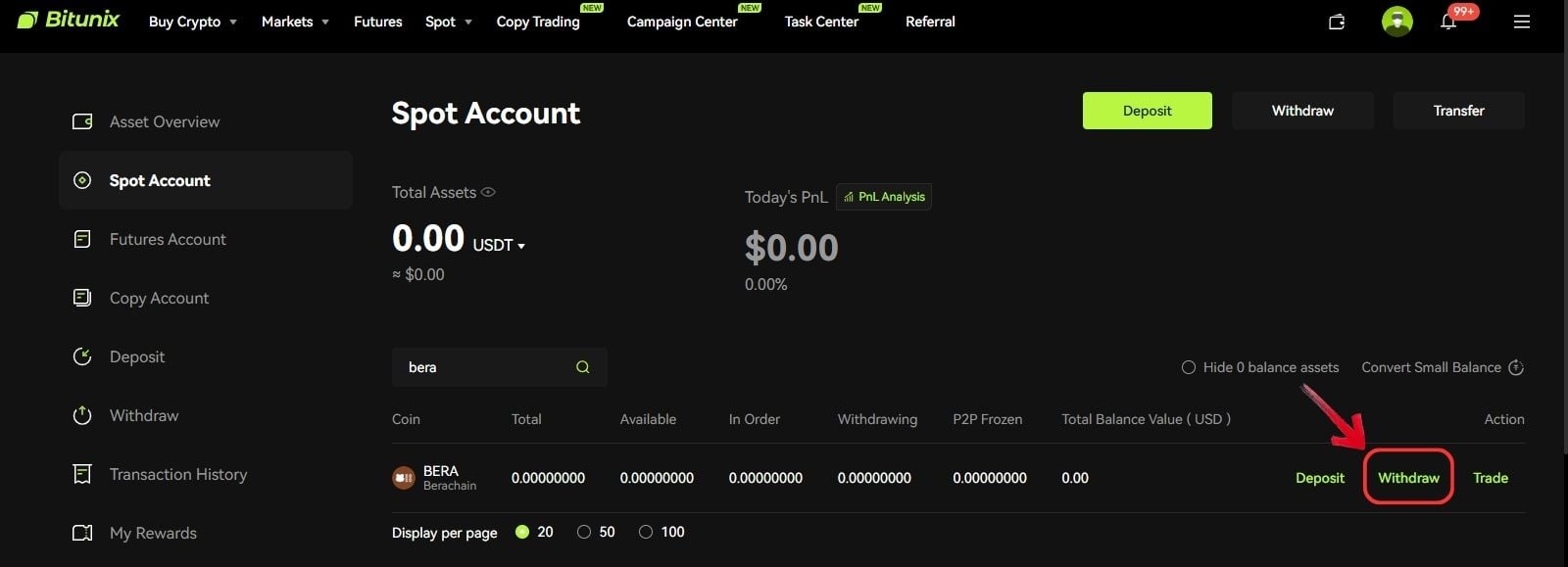Screen dimensions: 1568x567
Task: Click the PnL Analysis chart icon
Action: [x=849, y=197]
